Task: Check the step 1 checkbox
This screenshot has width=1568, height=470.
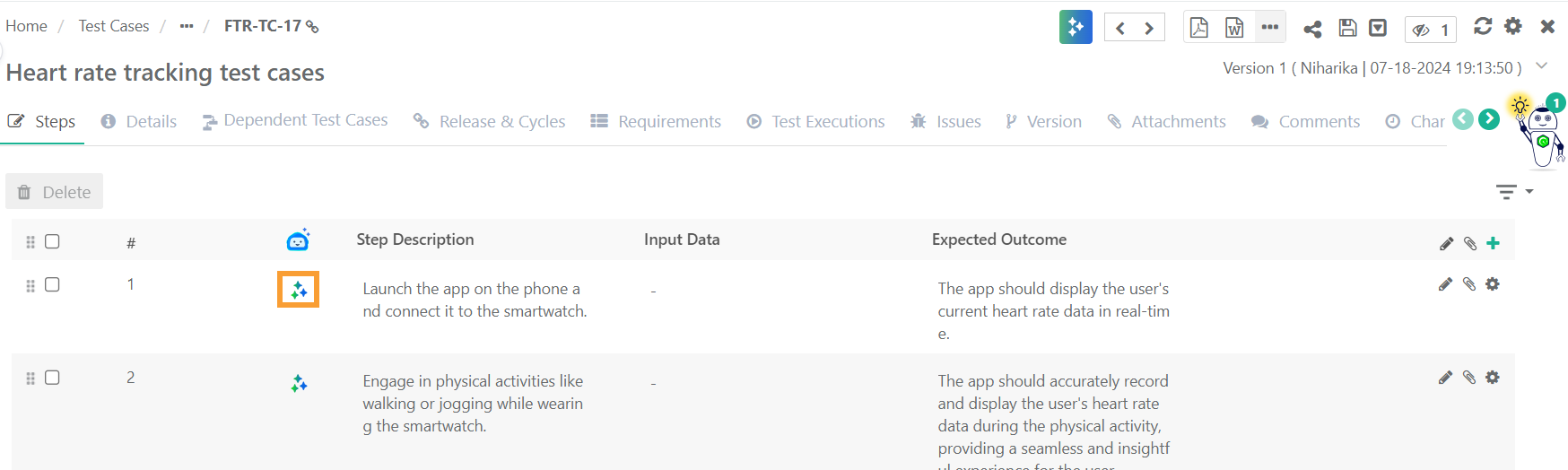Action: 52,284
